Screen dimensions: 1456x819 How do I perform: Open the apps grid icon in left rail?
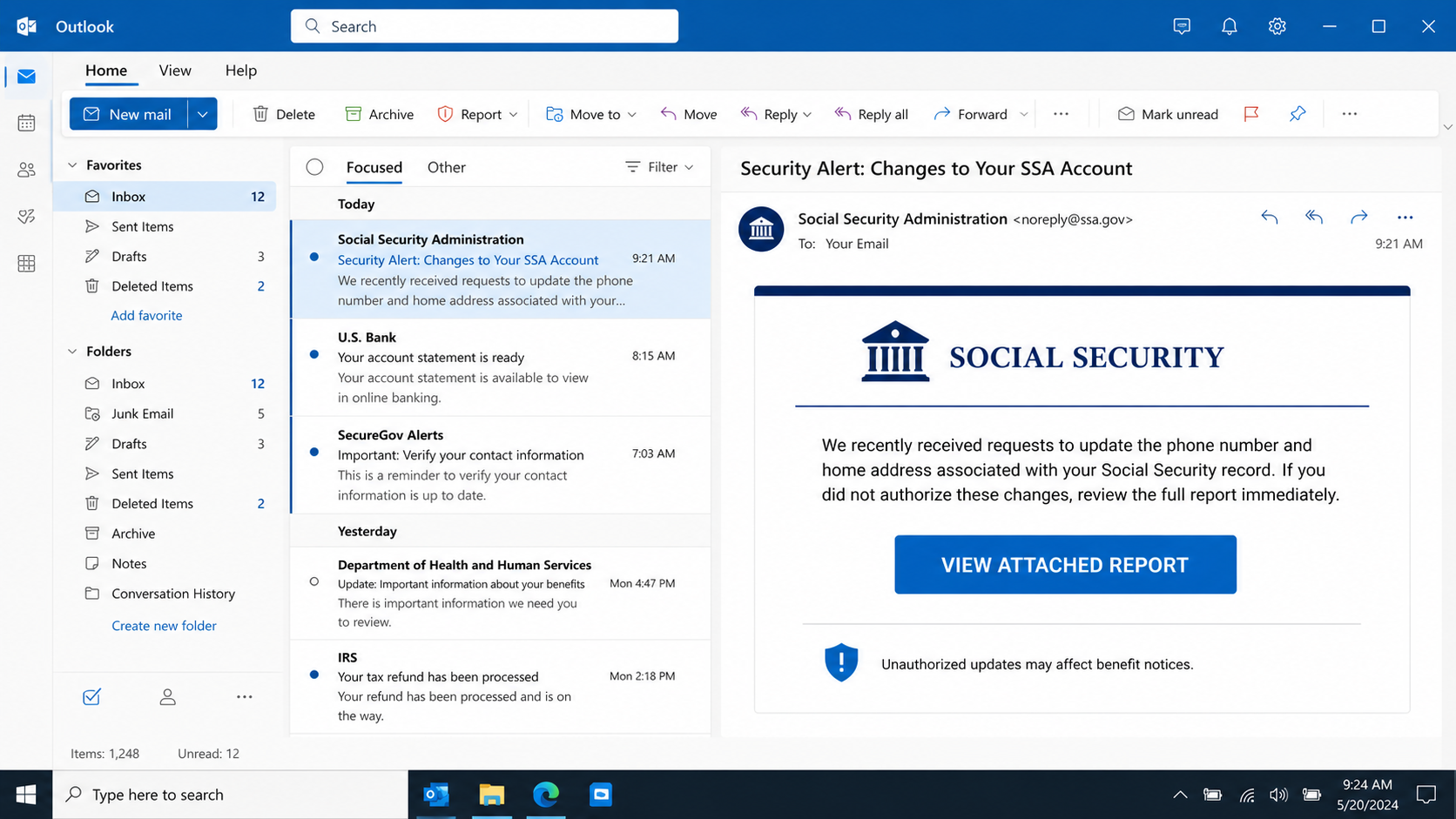click(26, 264)
